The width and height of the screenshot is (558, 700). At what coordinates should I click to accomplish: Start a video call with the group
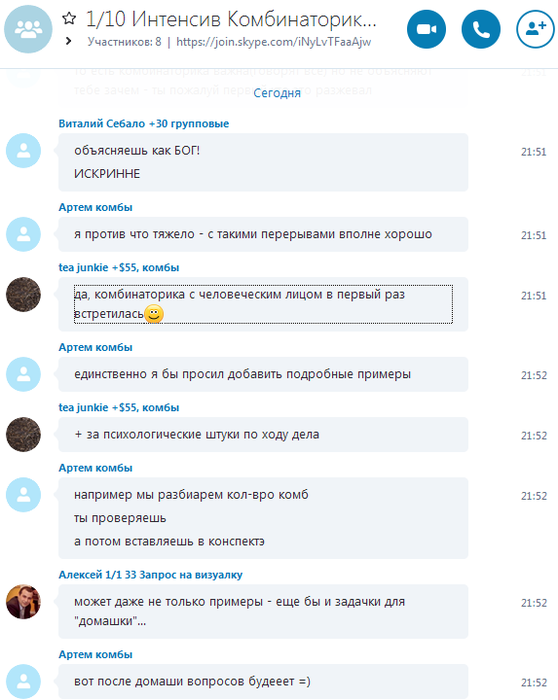point(426,29)
